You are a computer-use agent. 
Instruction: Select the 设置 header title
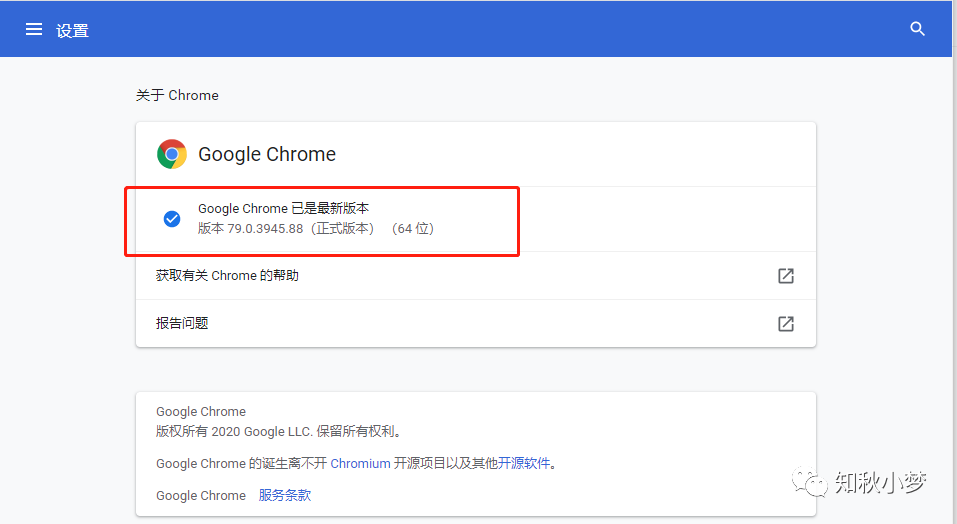(72, 31)
